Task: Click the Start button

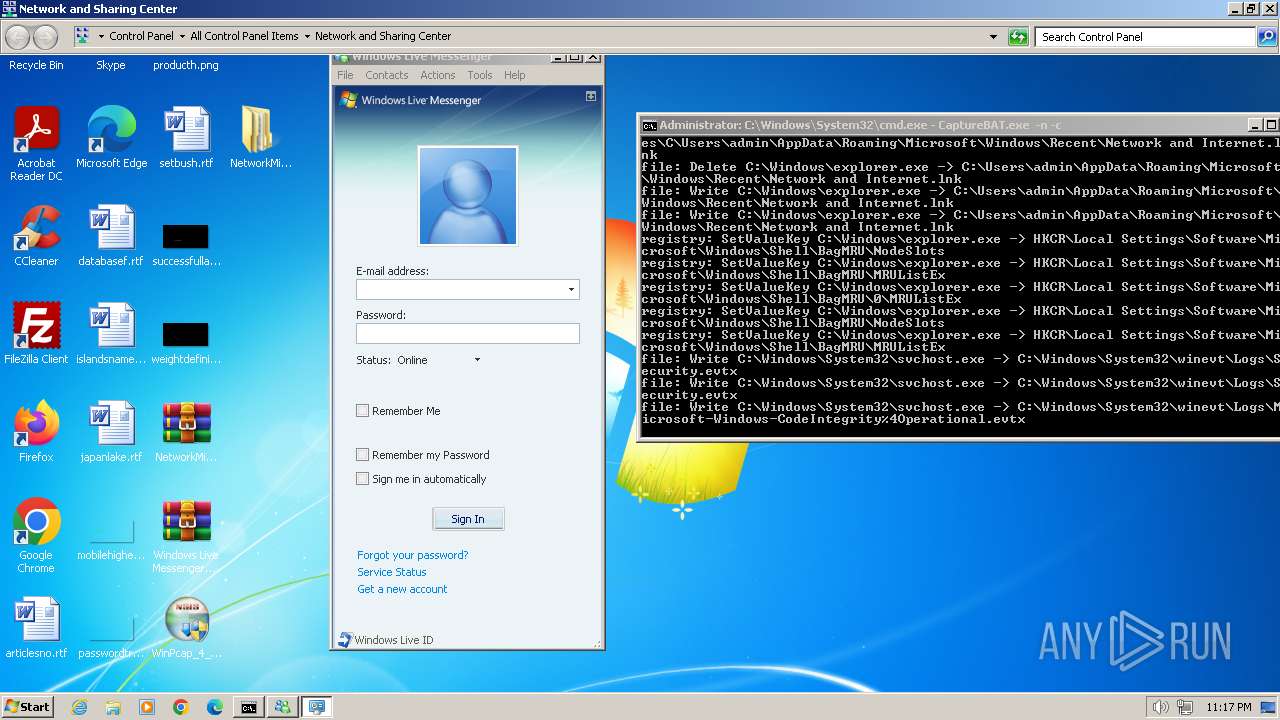Action: [x=27, y=707]
